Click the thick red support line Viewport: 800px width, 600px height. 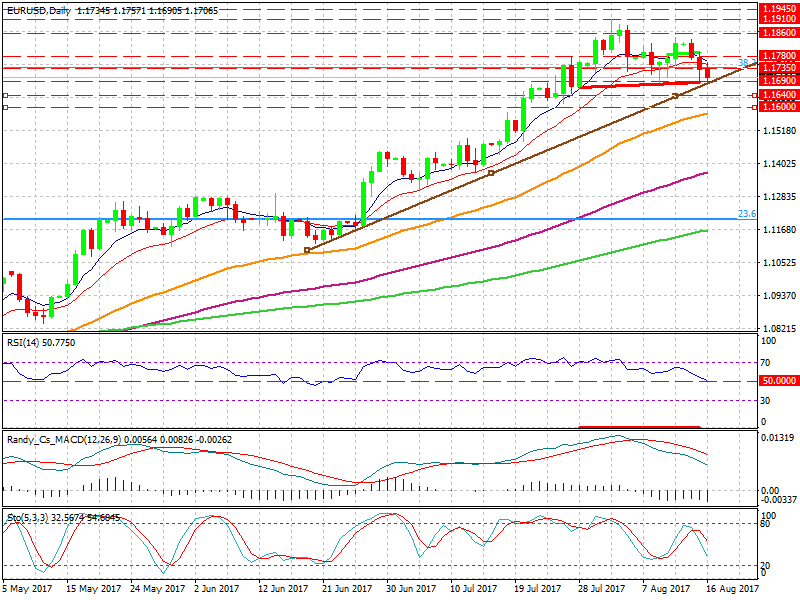click(x=640, y=85)
